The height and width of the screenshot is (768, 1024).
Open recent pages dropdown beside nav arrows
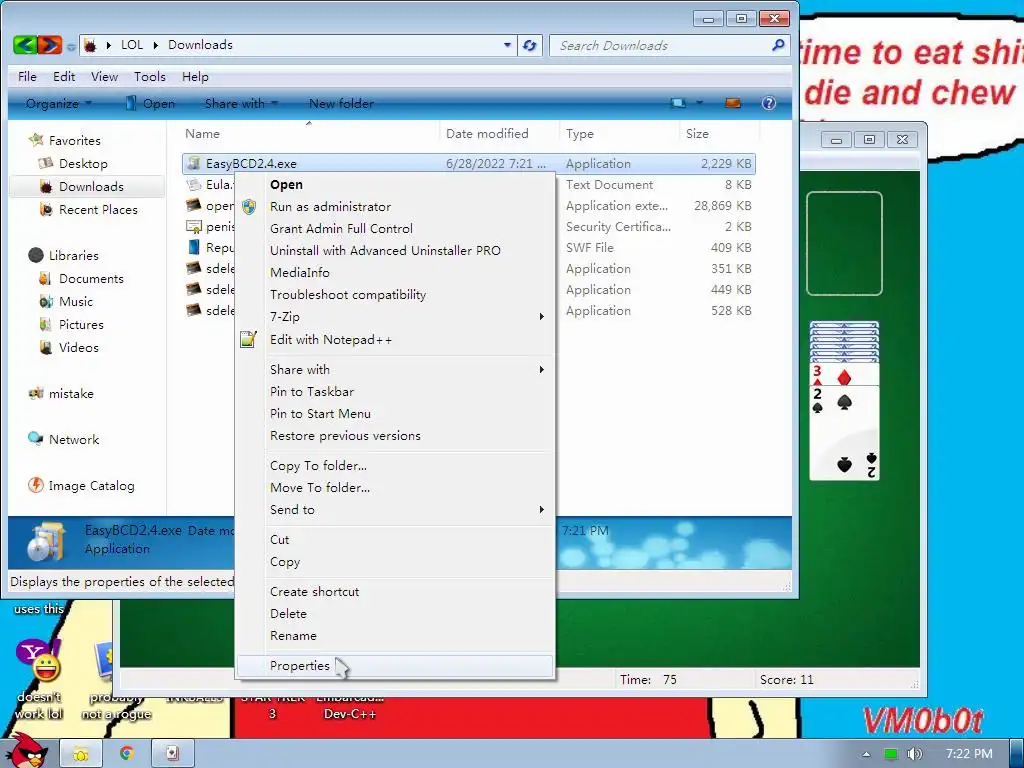tap(71, 46)
